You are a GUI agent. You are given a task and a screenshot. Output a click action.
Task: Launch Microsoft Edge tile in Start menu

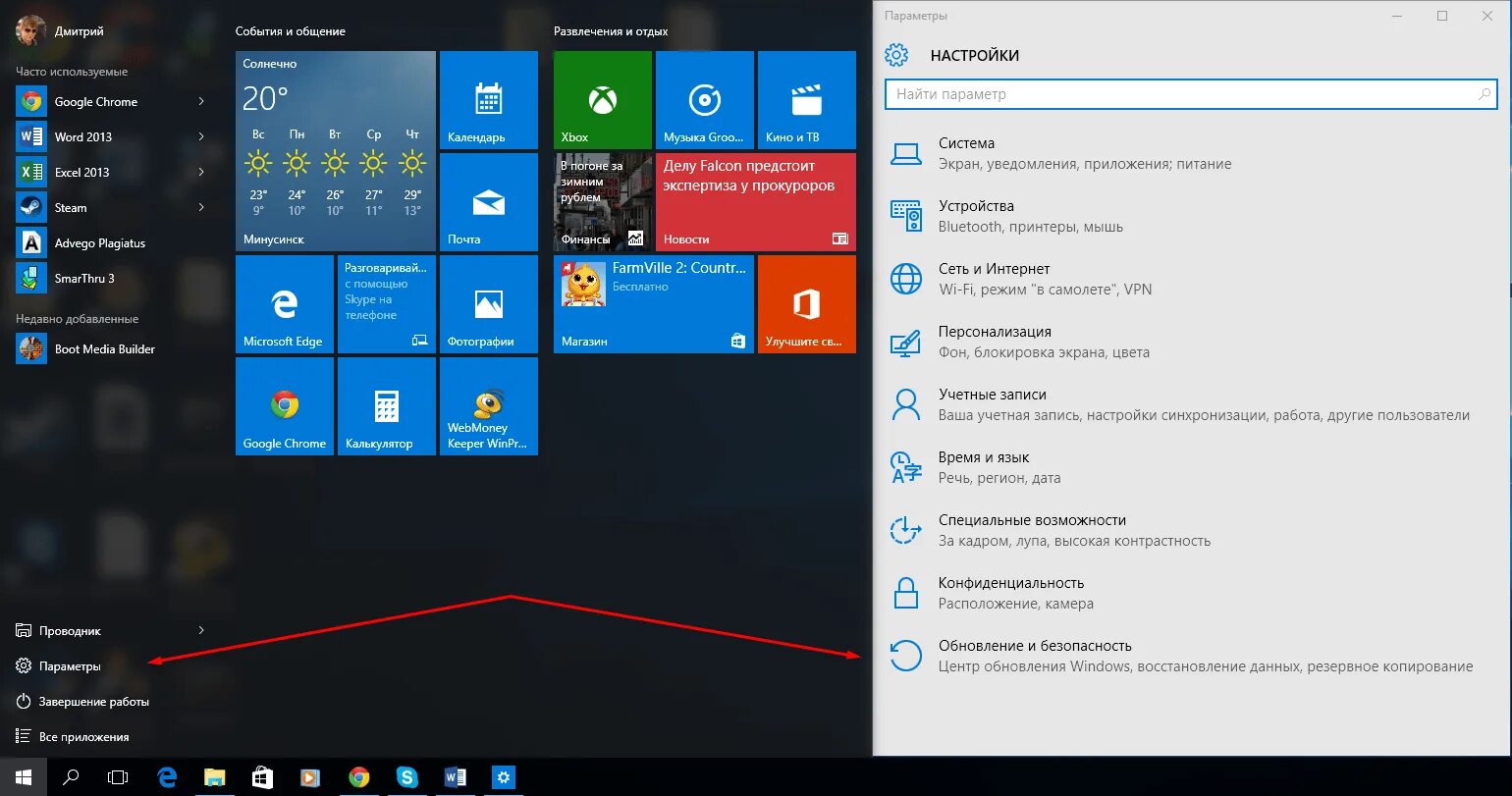(x=285, y=304)
